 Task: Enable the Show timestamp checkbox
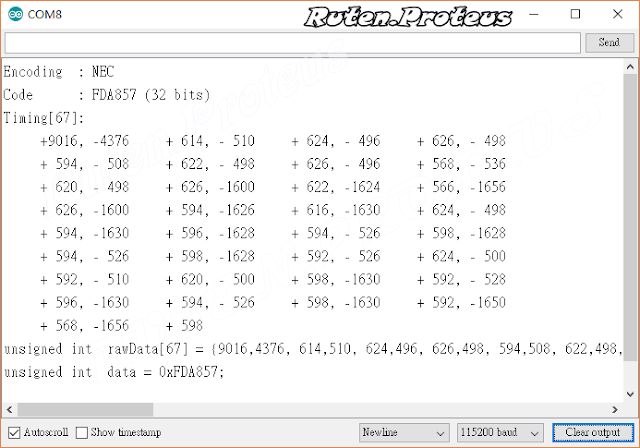click(82, 432)
